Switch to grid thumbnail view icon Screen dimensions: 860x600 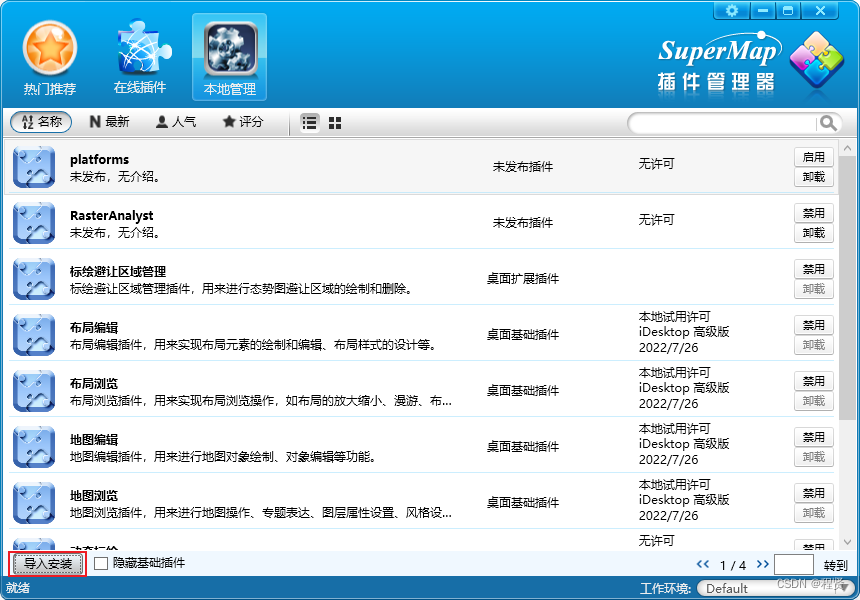334,122
